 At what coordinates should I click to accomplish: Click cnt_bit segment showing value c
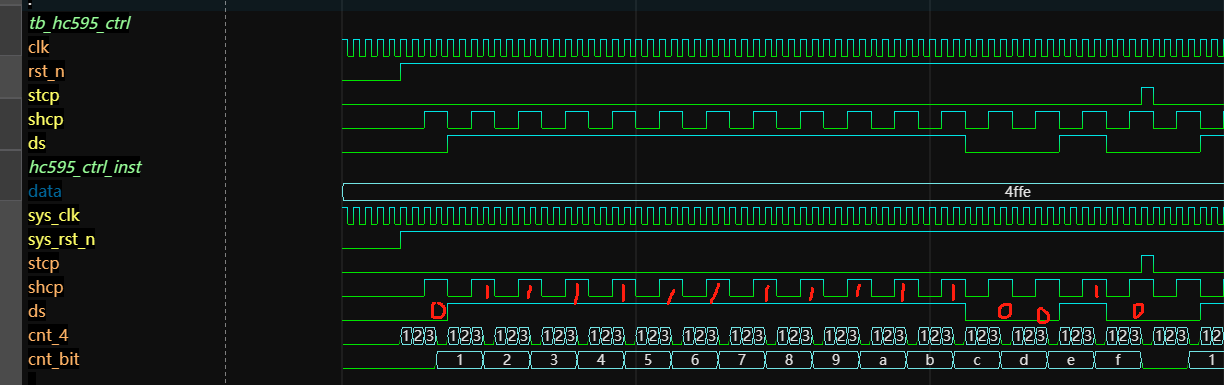click(976, 360)
